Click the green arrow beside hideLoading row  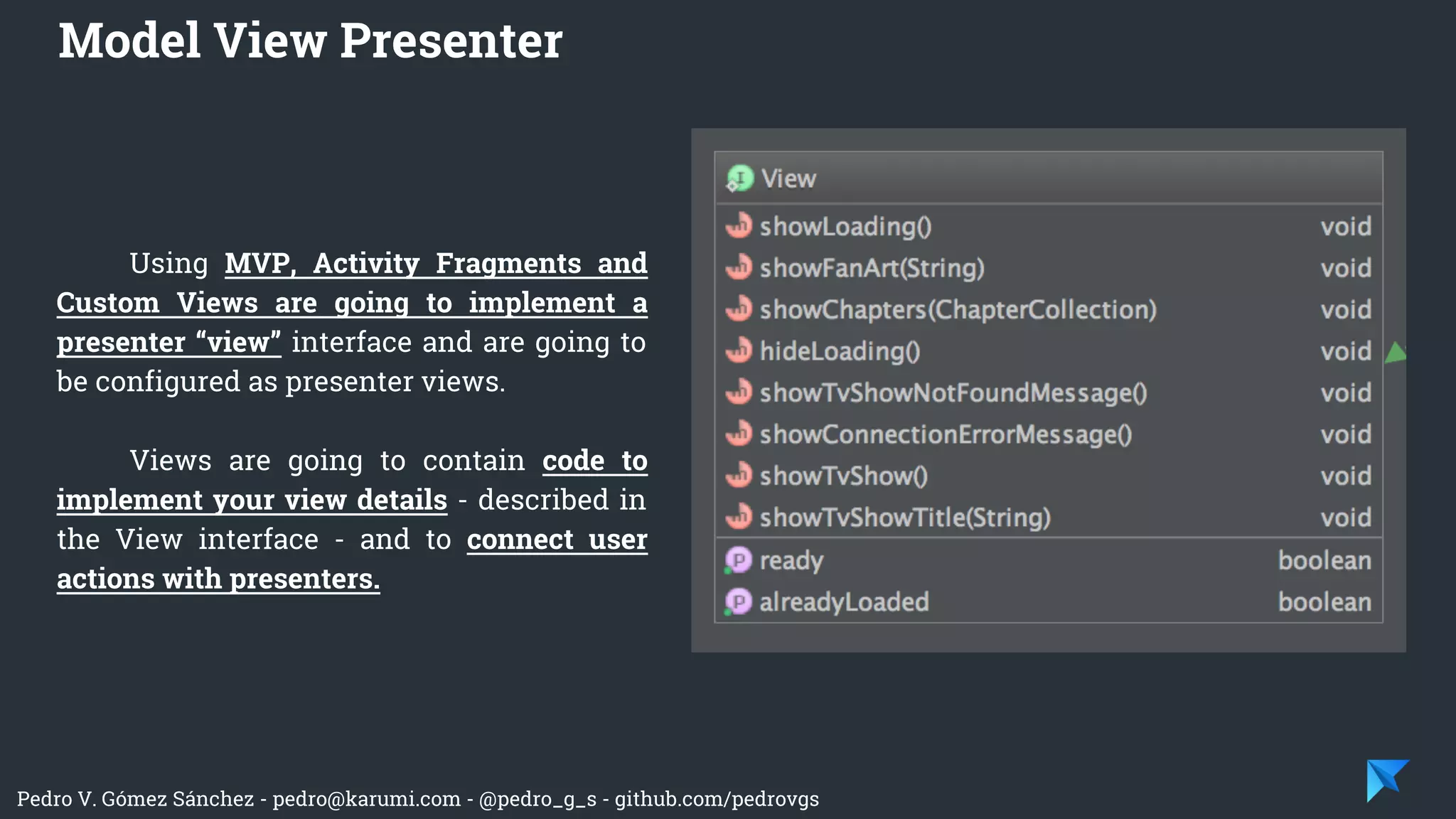point(1396,353)
